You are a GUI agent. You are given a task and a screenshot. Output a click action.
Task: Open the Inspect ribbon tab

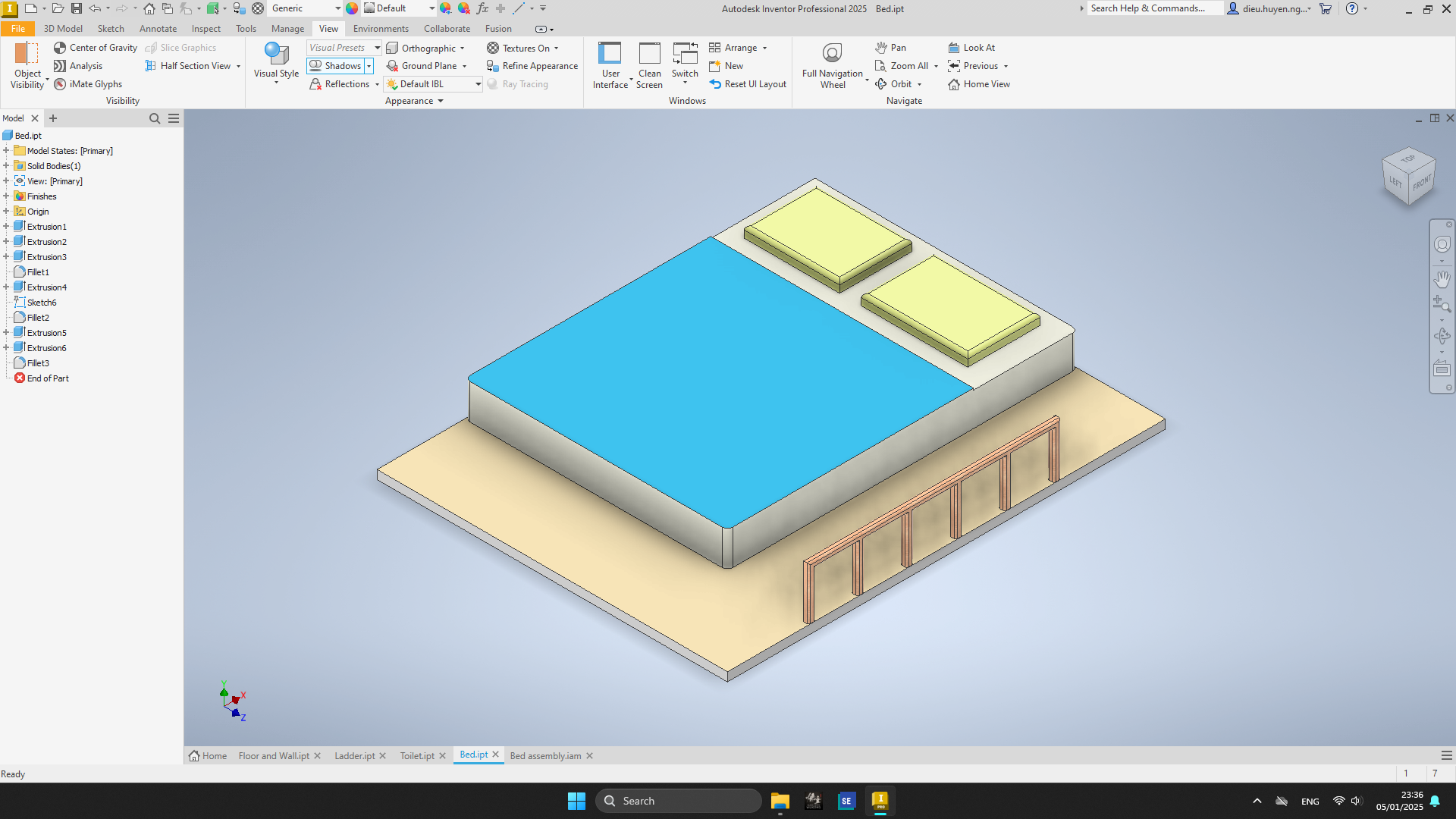pyautogui.click(x=206, y=29)
